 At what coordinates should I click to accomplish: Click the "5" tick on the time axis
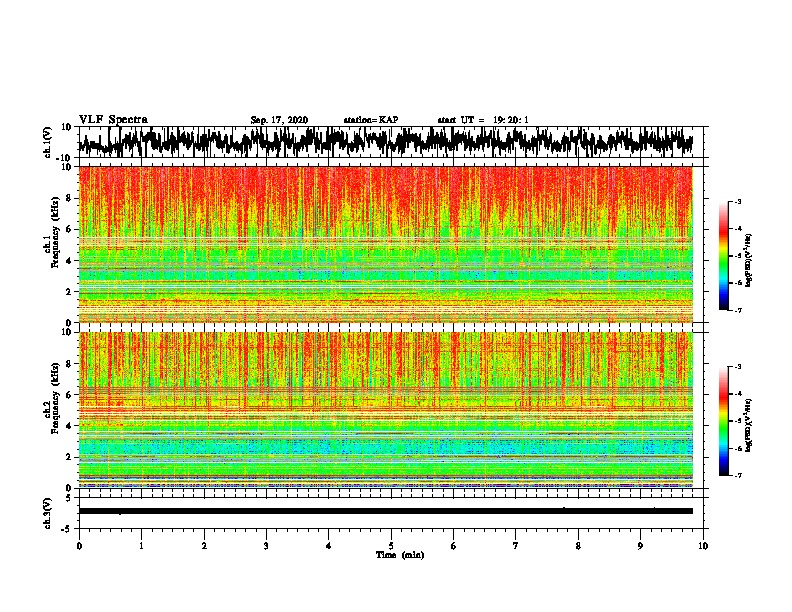point(391,546)
